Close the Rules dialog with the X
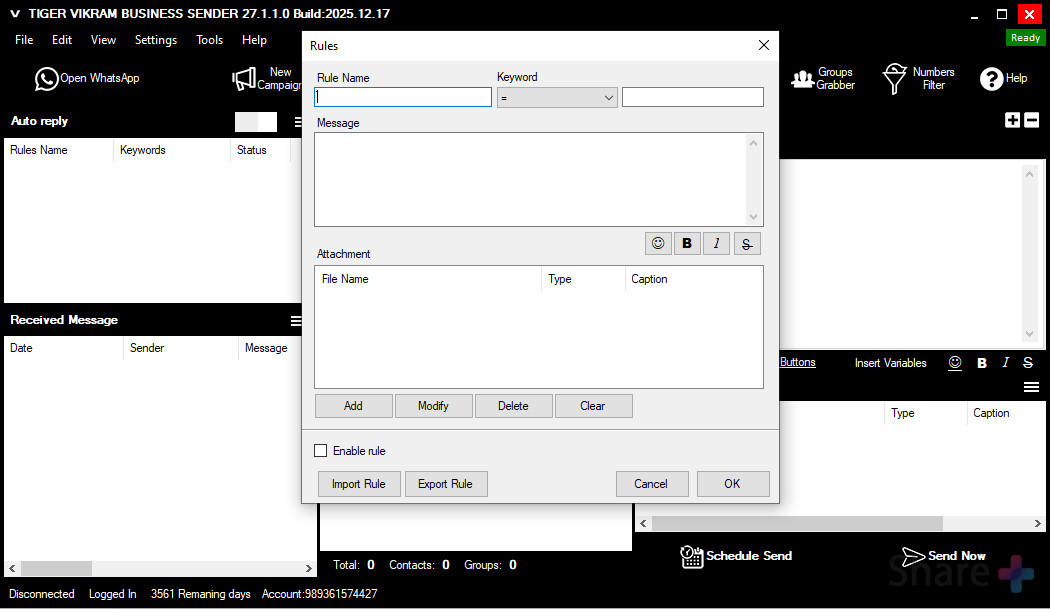1050x609 pixels. tap(763, 45)
